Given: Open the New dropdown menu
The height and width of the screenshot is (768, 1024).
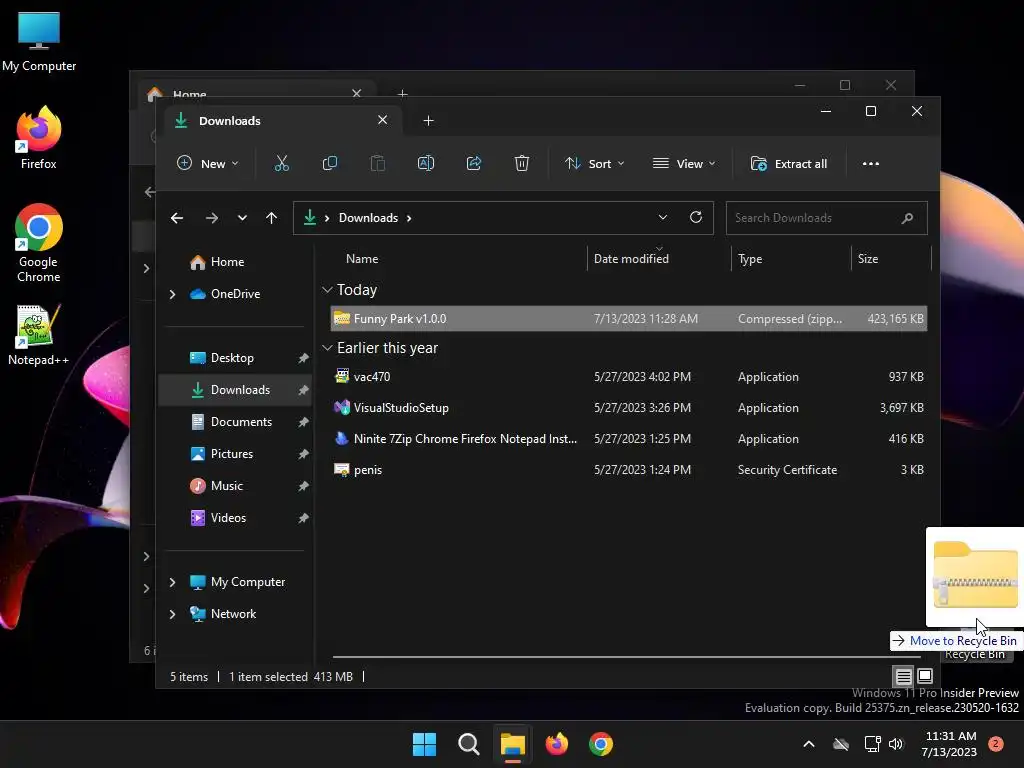Looking at the screenshot, I should (x=208, y=163).
